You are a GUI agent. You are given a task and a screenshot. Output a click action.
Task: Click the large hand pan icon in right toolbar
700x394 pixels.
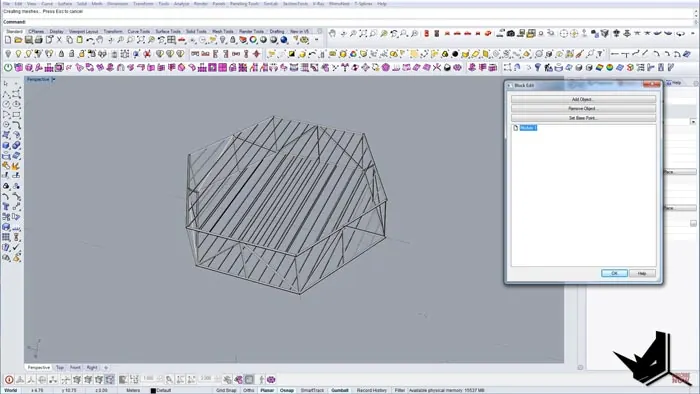pyautogui.click(x=332, y=33)
